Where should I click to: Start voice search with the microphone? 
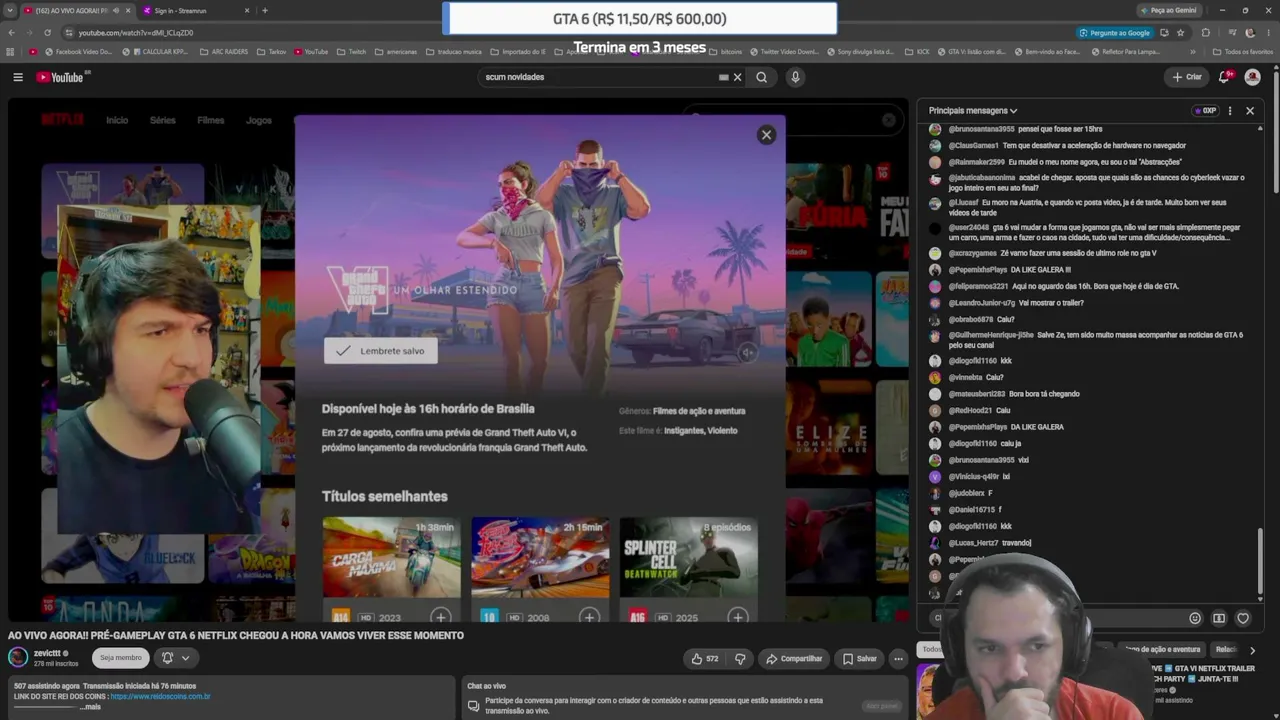795,77
